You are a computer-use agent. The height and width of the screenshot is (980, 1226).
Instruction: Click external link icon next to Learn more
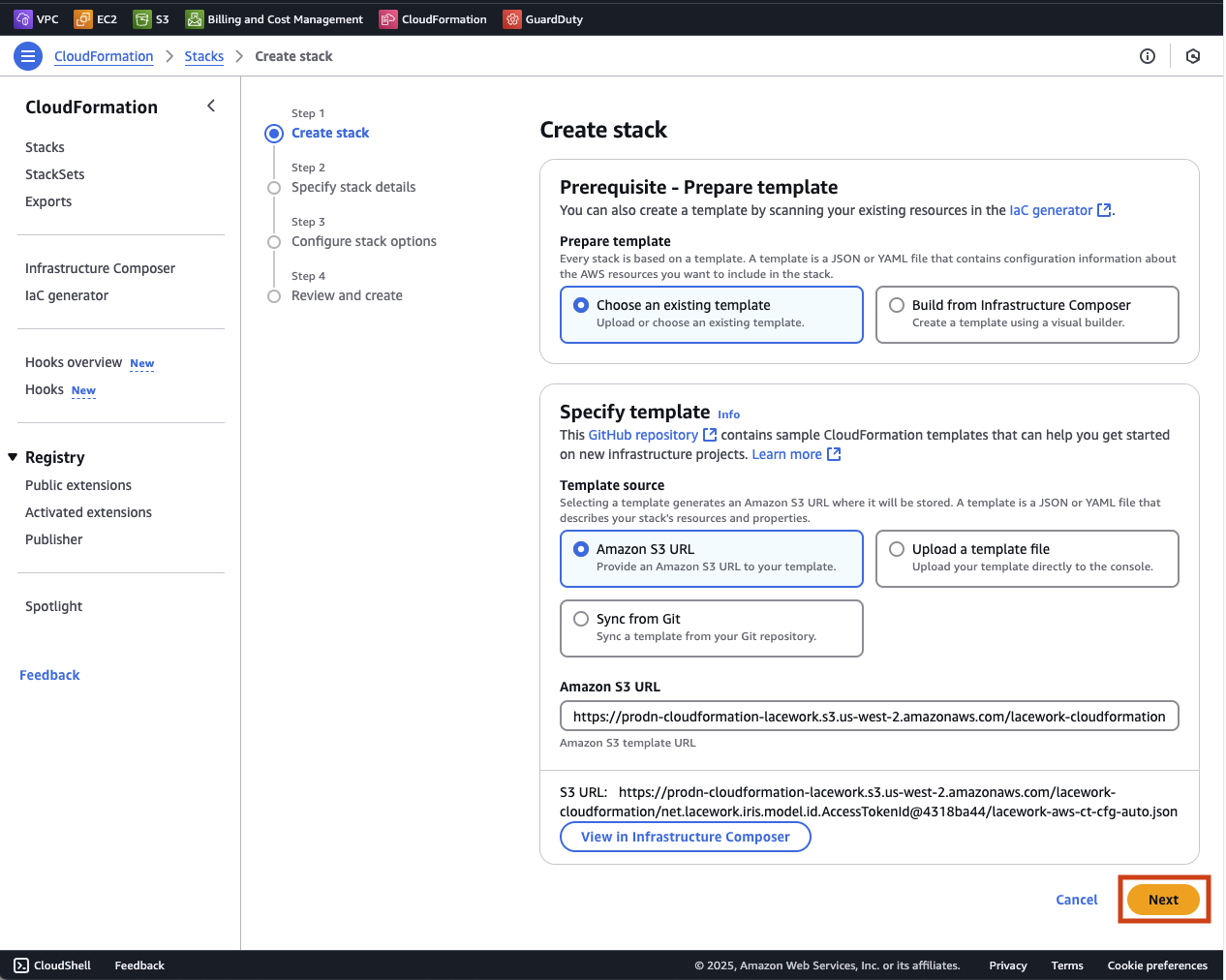834,454
